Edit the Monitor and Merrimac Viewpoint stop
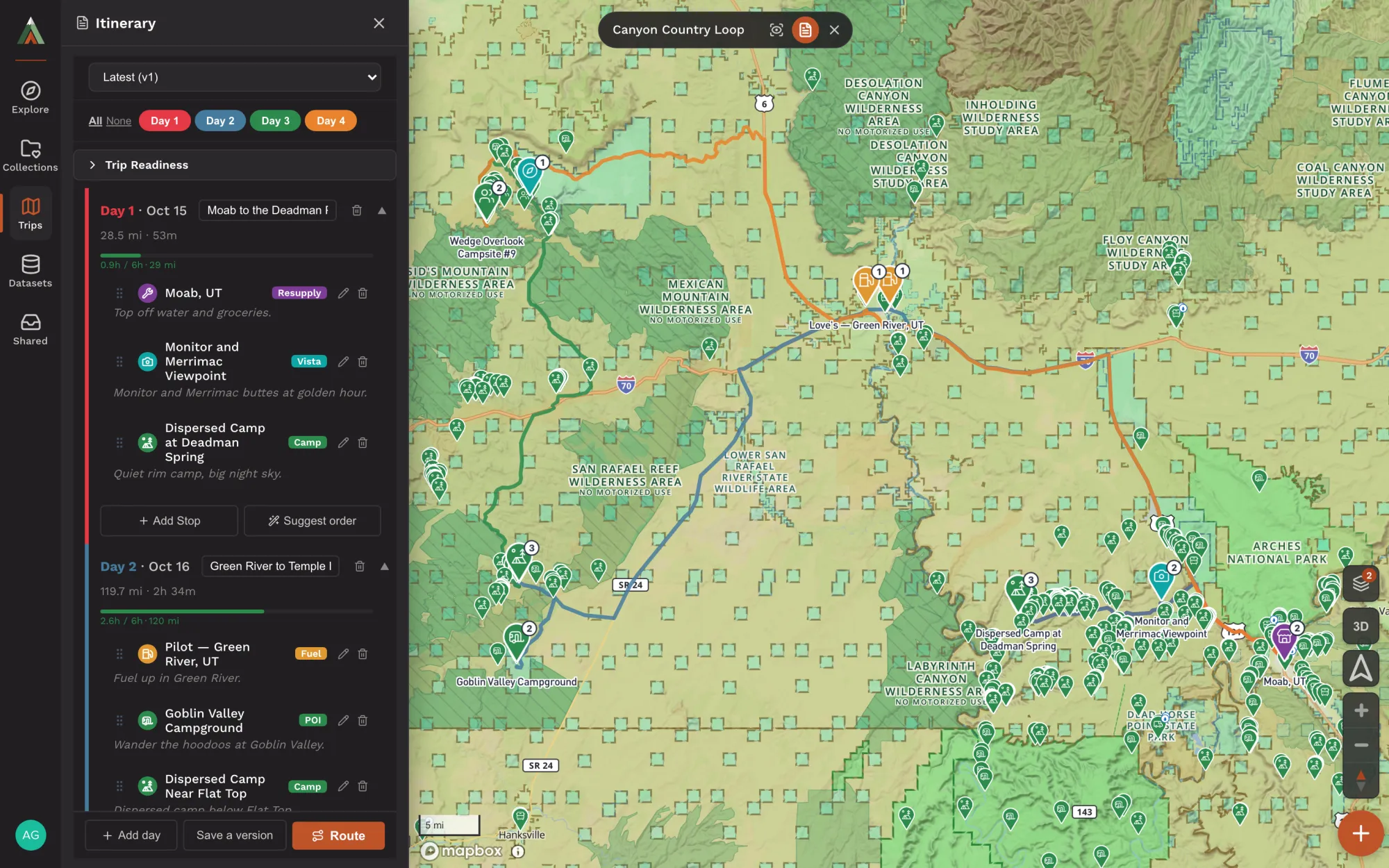Viewport: 1389px width, 868px height. tap(343, 361)
